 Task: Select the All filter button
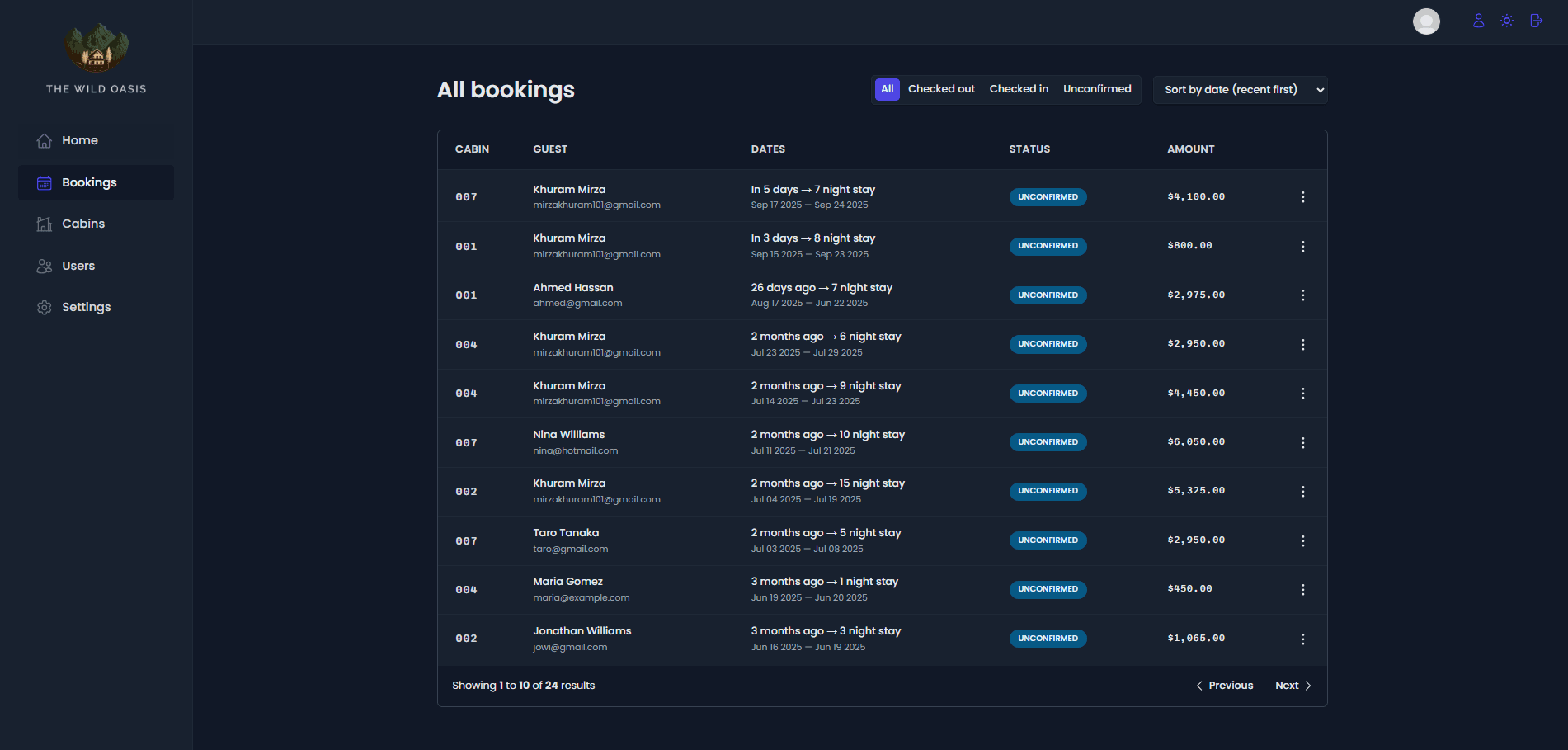pyautogui.click(x=888, y=89)
